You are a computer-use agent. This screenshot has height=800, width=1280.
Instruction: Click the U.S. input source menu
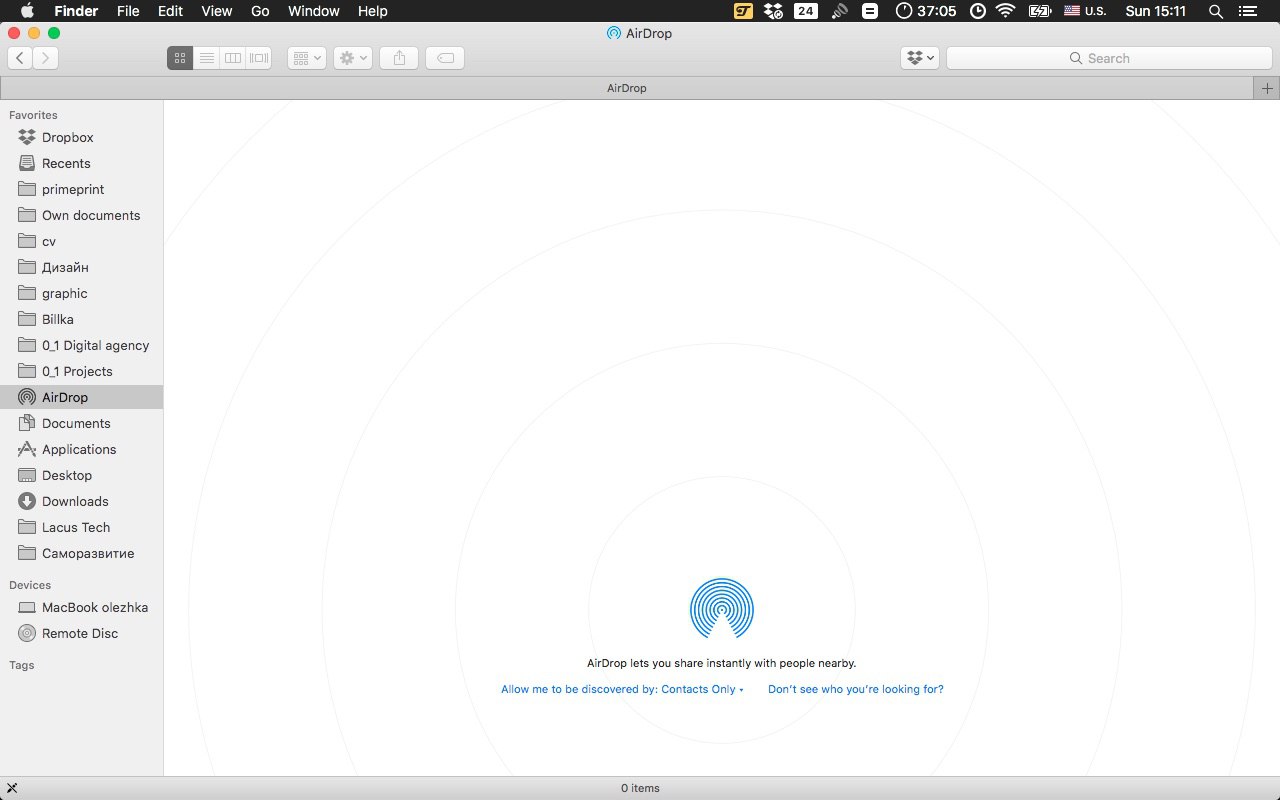click(1085, 11)
